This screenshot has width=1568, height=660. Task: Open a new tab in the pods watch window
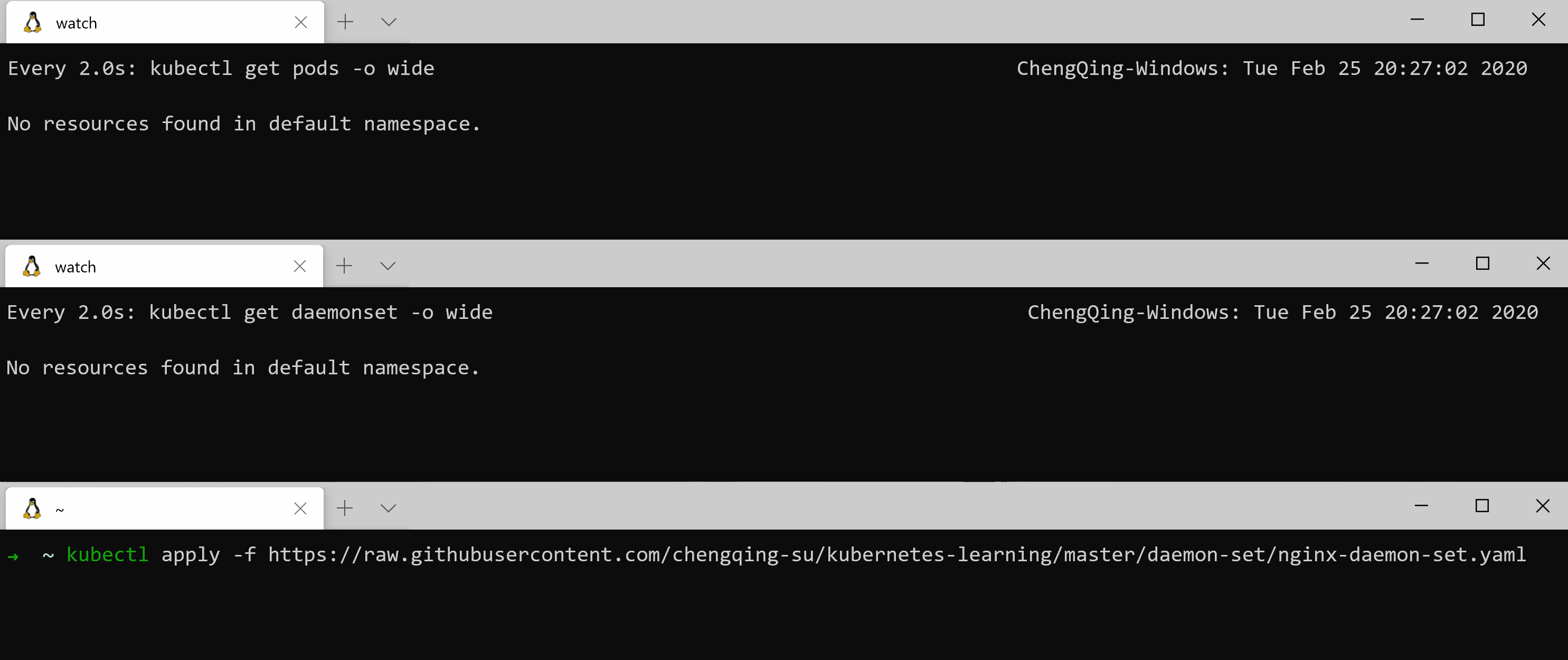(x=345, y=23)
